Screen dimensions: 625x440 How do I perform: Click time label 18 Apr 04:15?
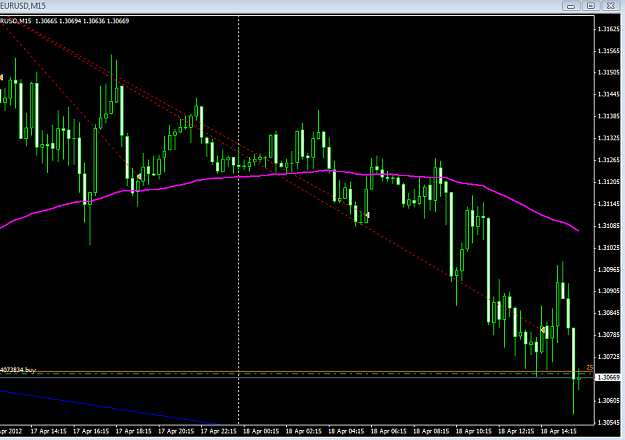346,431
